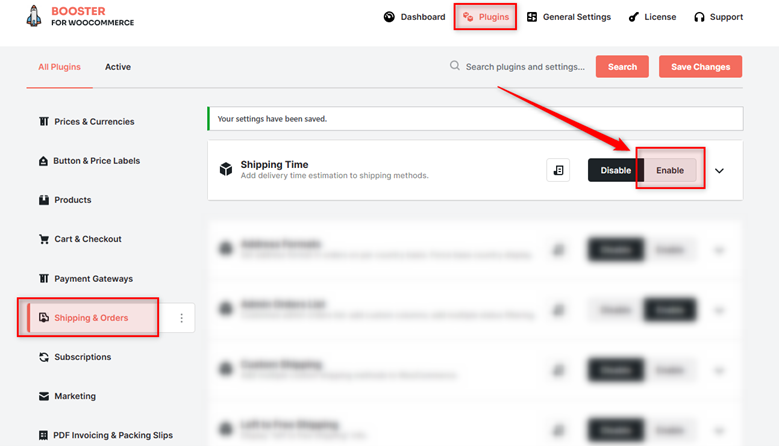Image resolution: width=779 pixels, height=446 pixels.
Task: Open three-dot menu beside Shipping & Orders
Action: tap(181, 318)
